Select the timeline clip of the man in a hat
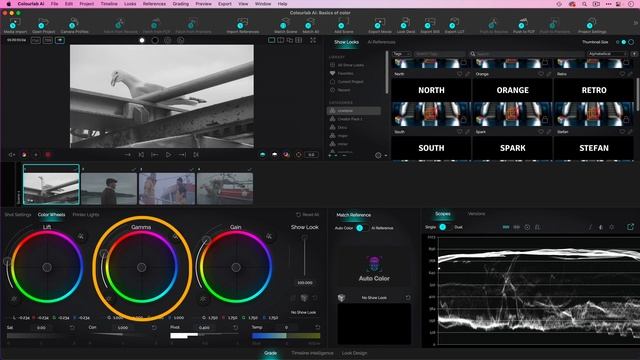Image resolution: width=640 pixels, height=360 pixels. (x=109, y=188)
